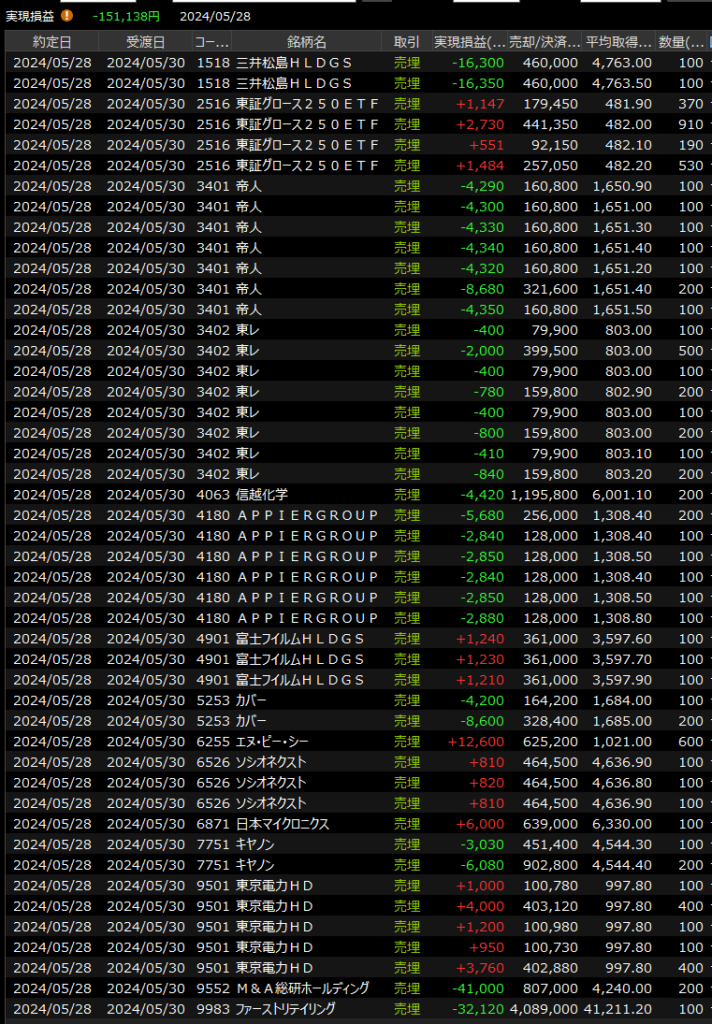Click the 2024/05/28 date at top
Screen dimensions: 712x1024
[x=214, y=16]
